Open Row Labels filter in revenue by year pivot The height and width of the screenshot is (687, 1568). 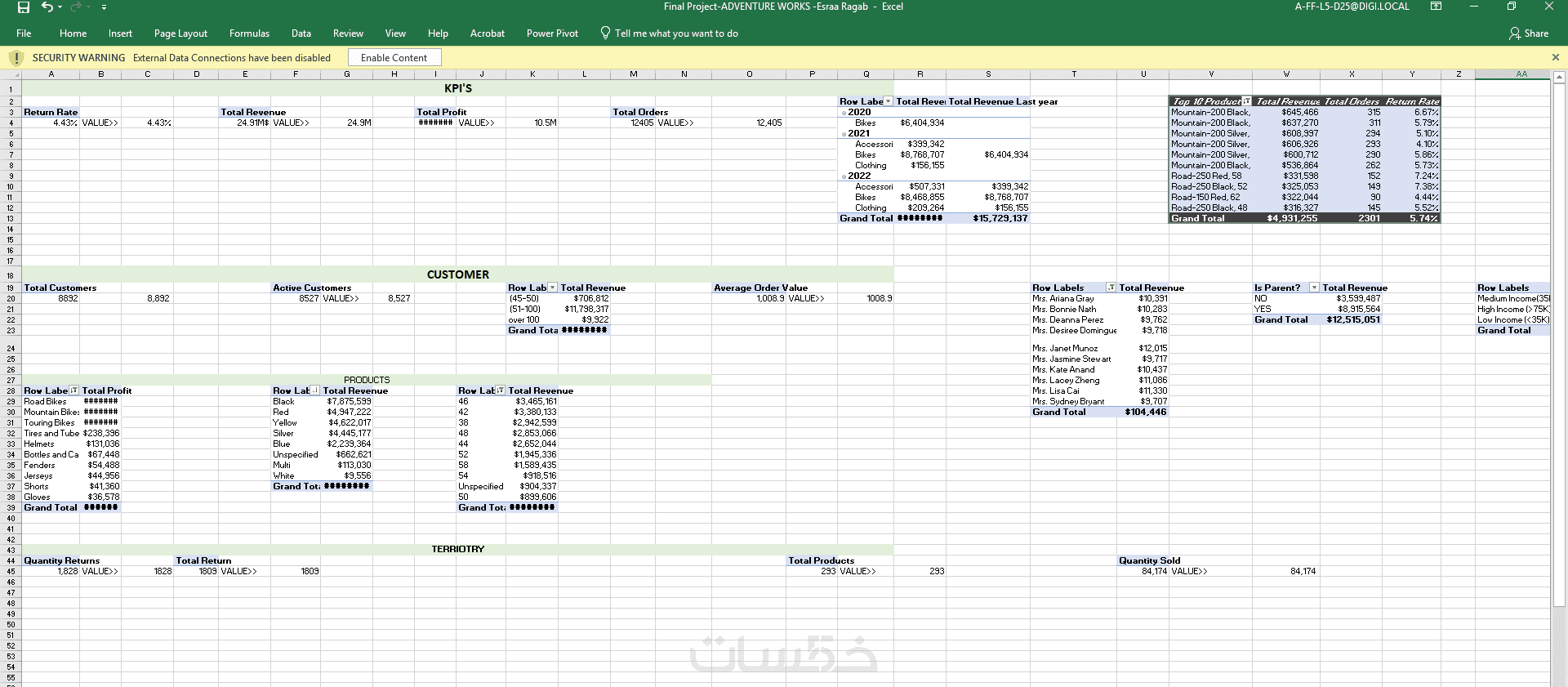[x=889, y=101]
